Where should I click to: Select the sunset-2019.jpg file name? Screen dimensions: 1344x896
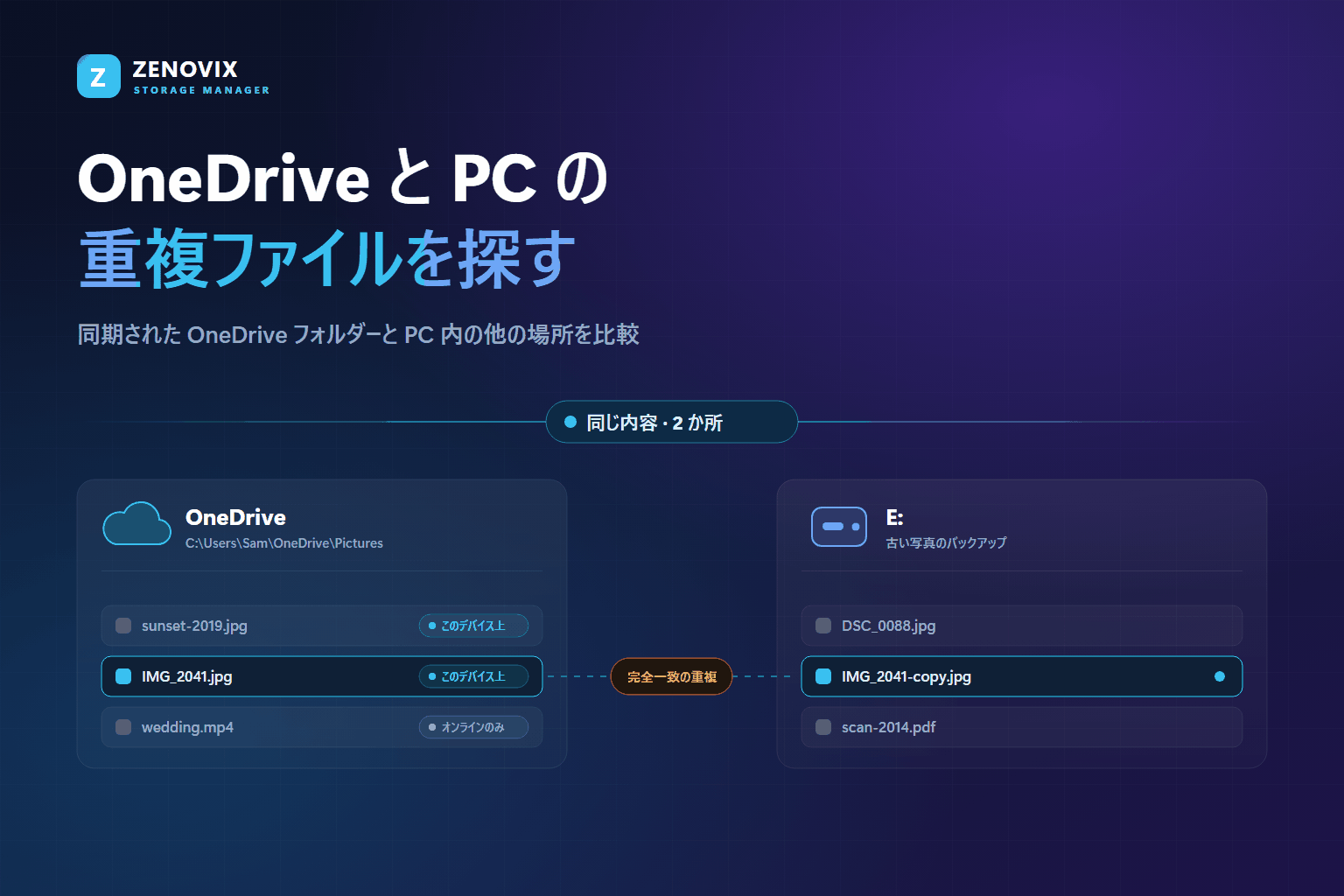[x=194, y=626]
